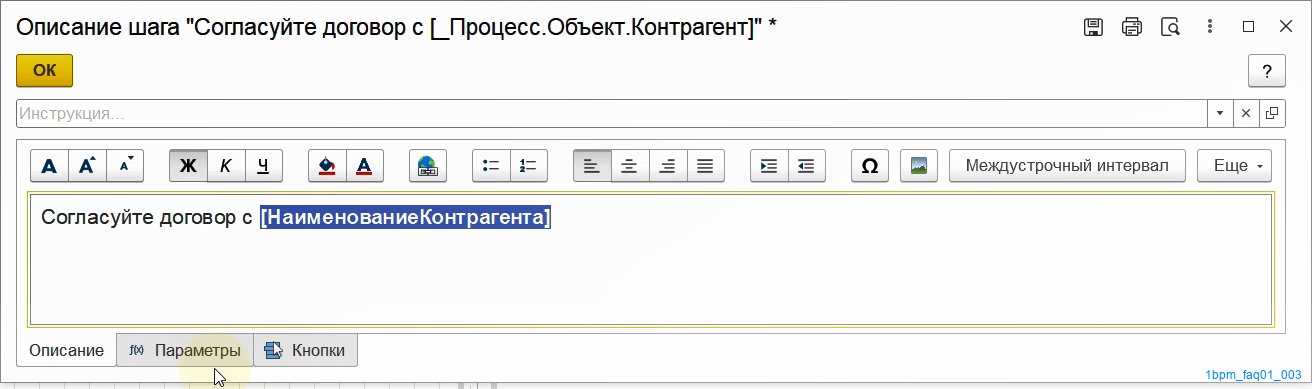This screenshot has height=389, width=1312.
Task: Open the Инструкция item with copy icon
Action: tap(1272, 113)
